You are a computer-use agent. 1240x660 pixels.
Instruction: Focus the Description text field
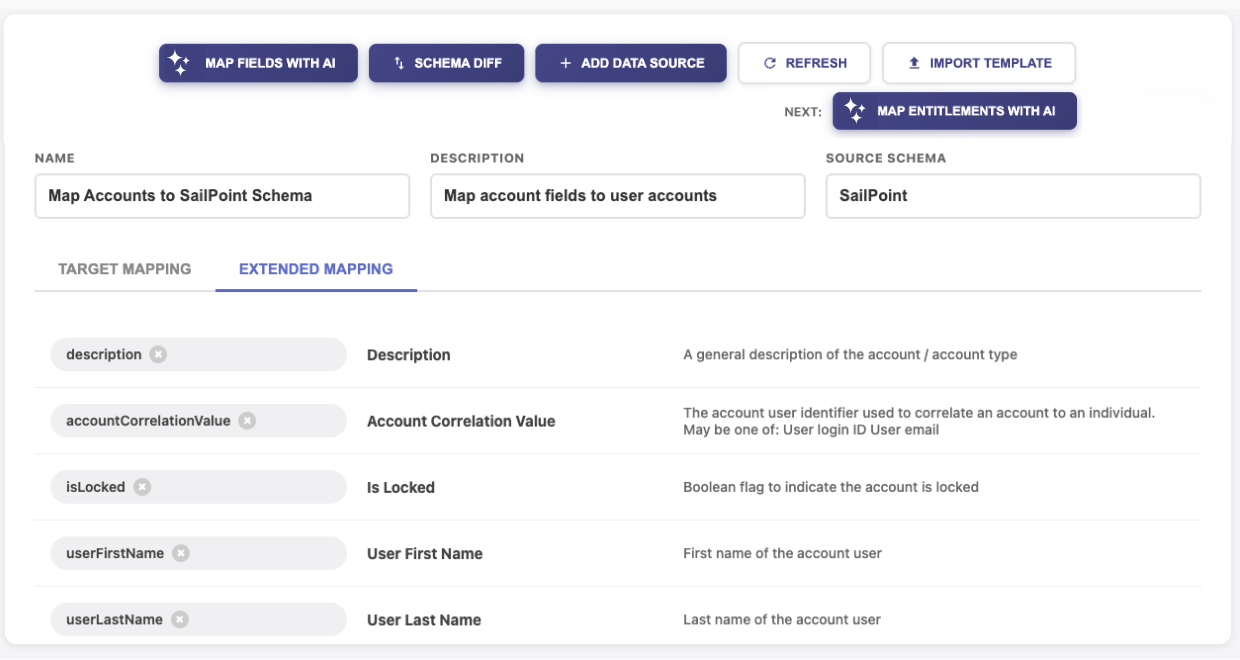click(x=617, y=196)
